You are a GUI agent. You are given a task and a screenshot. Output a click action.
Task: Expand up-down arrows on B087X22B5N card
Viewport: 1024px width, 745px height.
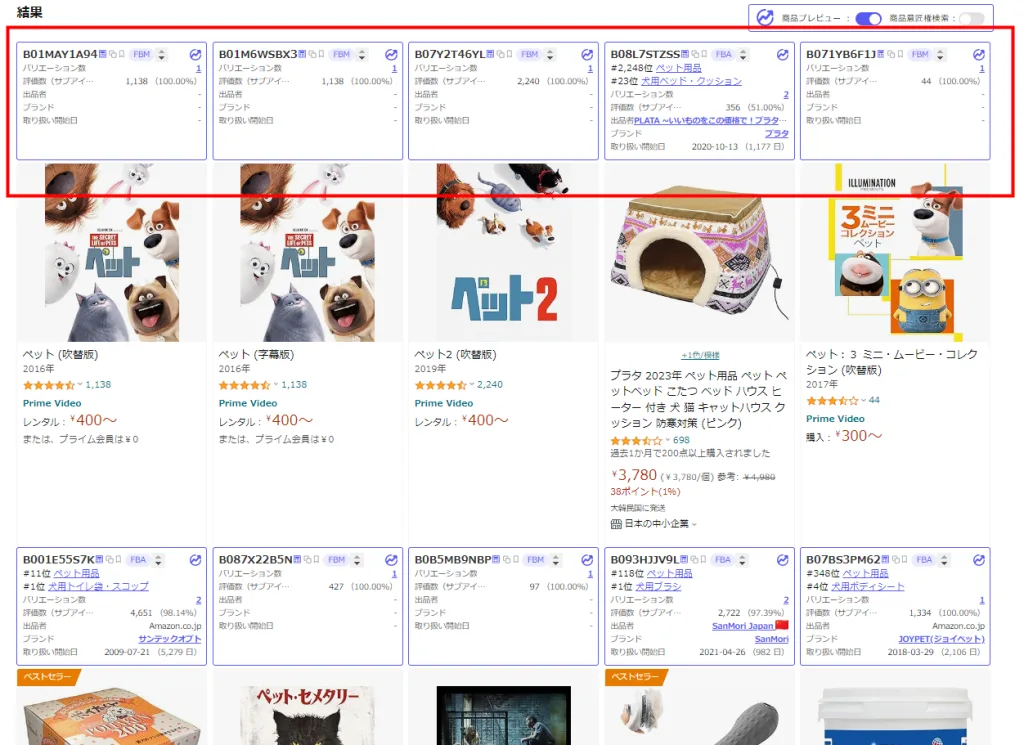click(357, 560)
